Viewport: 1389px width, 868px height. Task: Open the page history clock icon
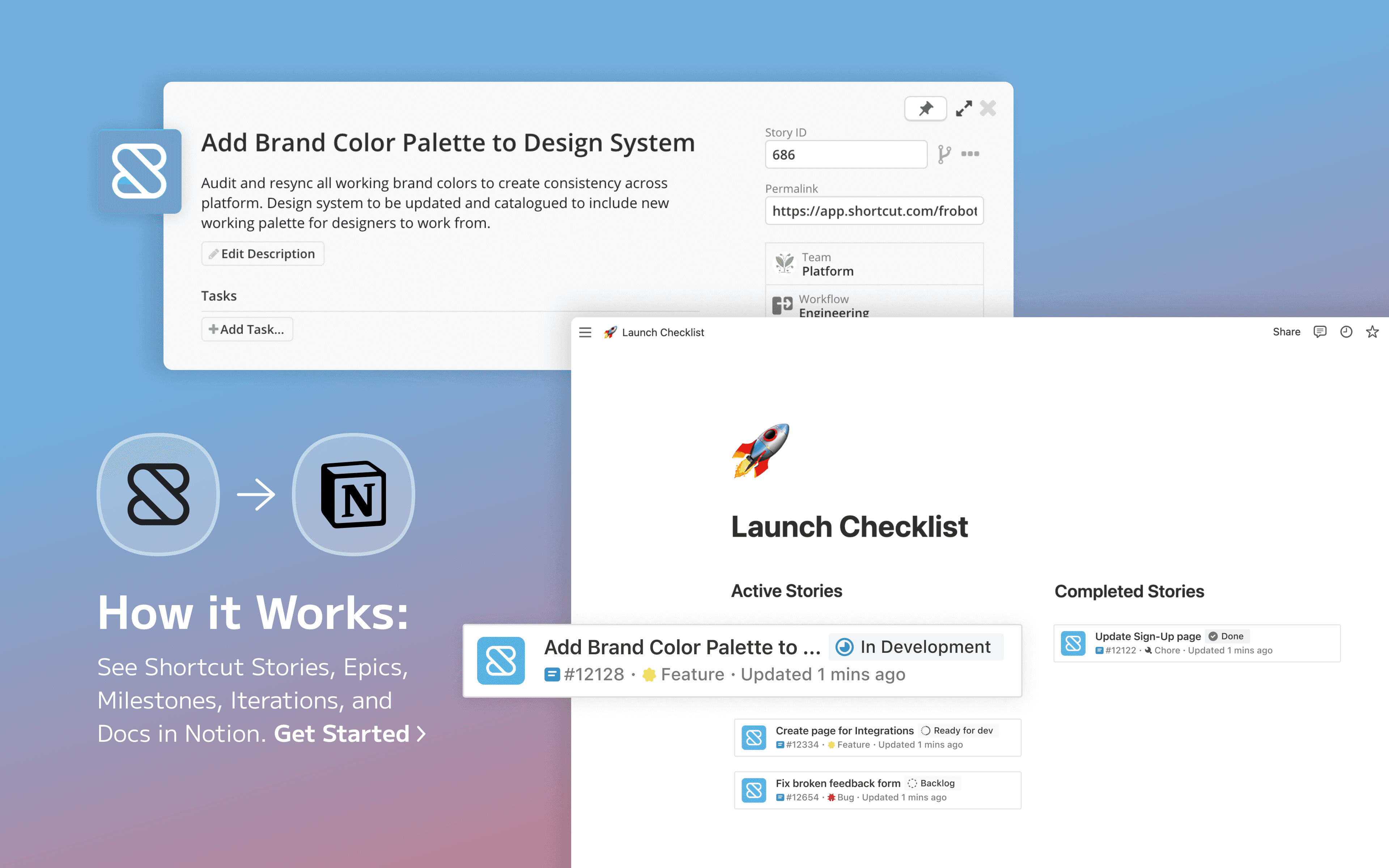(1346, 332)
